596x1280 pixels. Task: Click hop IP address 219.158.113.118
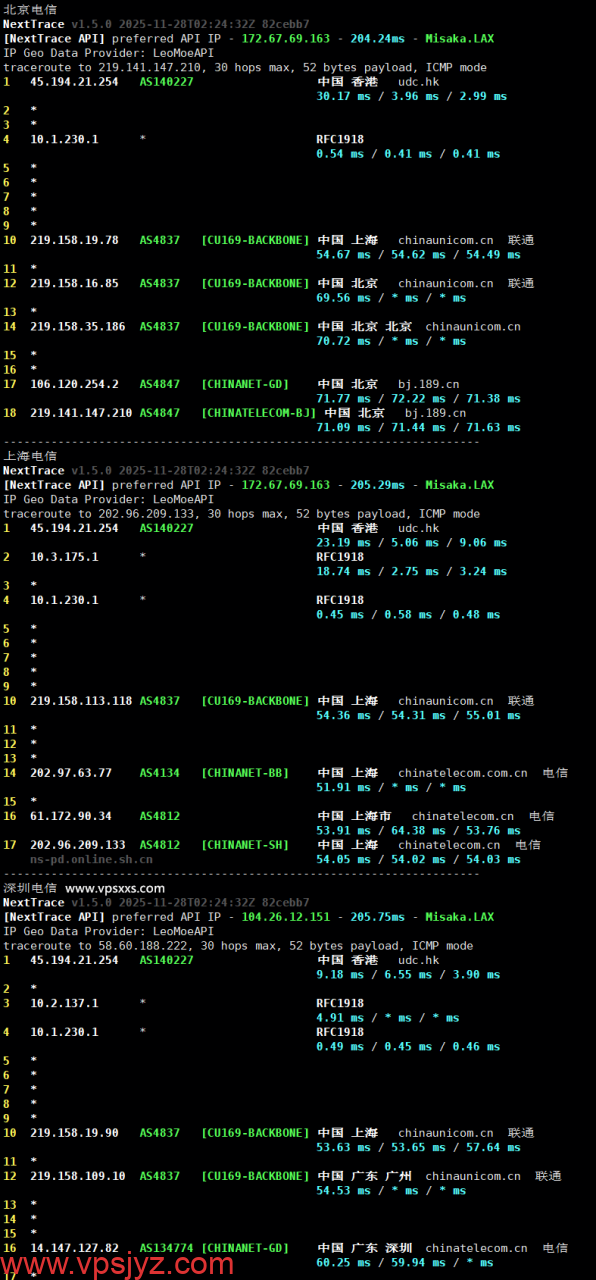(81, 701)
